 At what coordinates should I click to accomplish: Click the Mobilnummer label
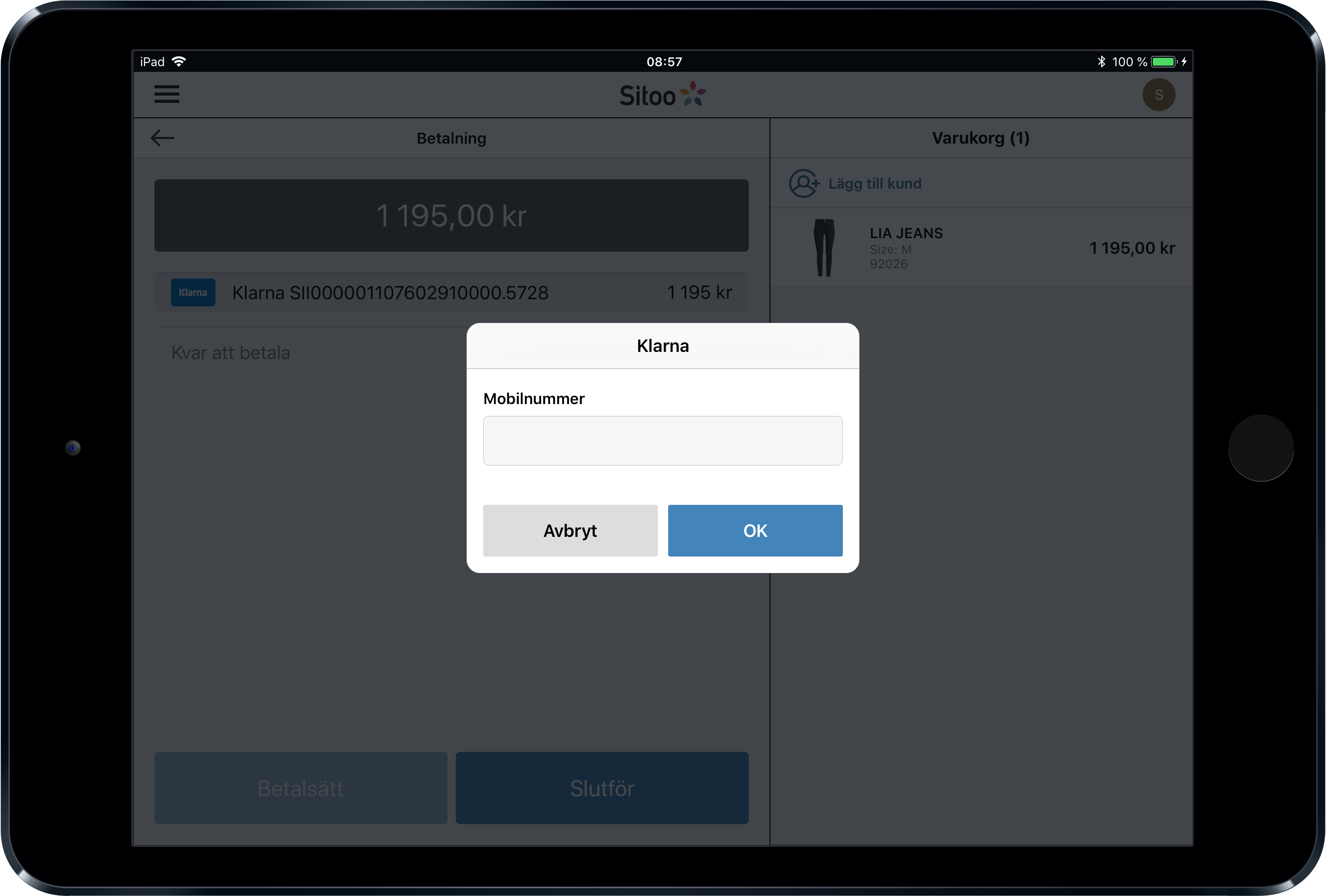533,398
